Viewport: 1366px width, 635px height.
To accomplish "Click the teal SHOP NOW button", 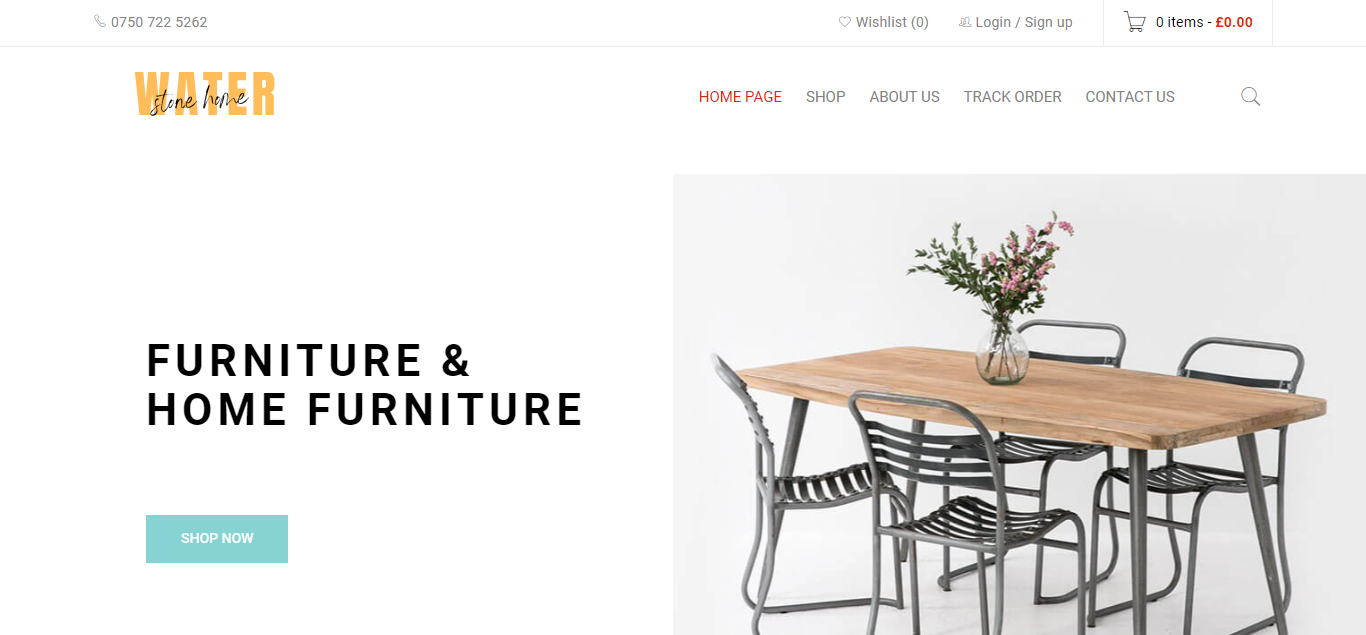I will click(x=217, y=539).
